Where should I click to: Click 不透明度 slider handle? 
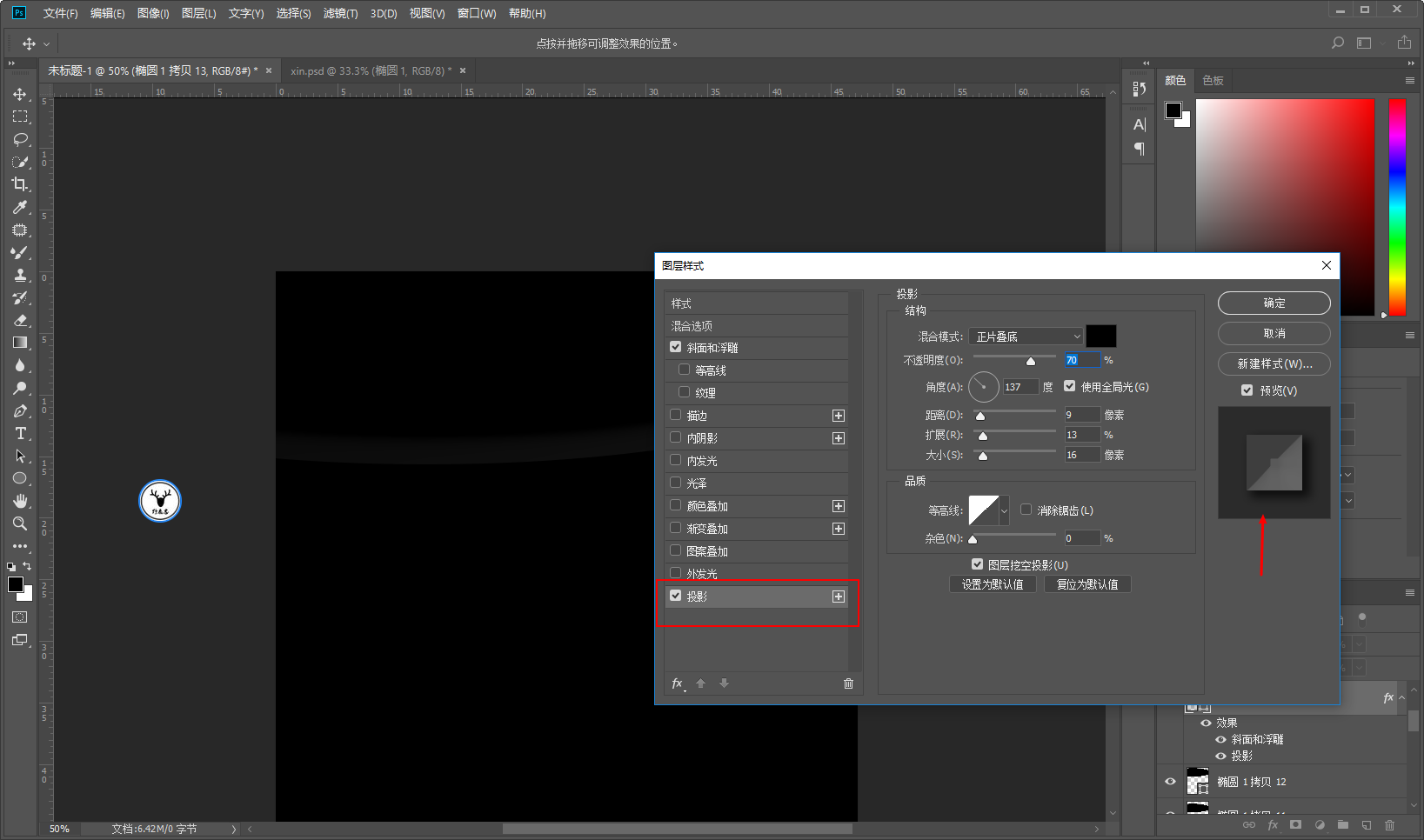1031,361
